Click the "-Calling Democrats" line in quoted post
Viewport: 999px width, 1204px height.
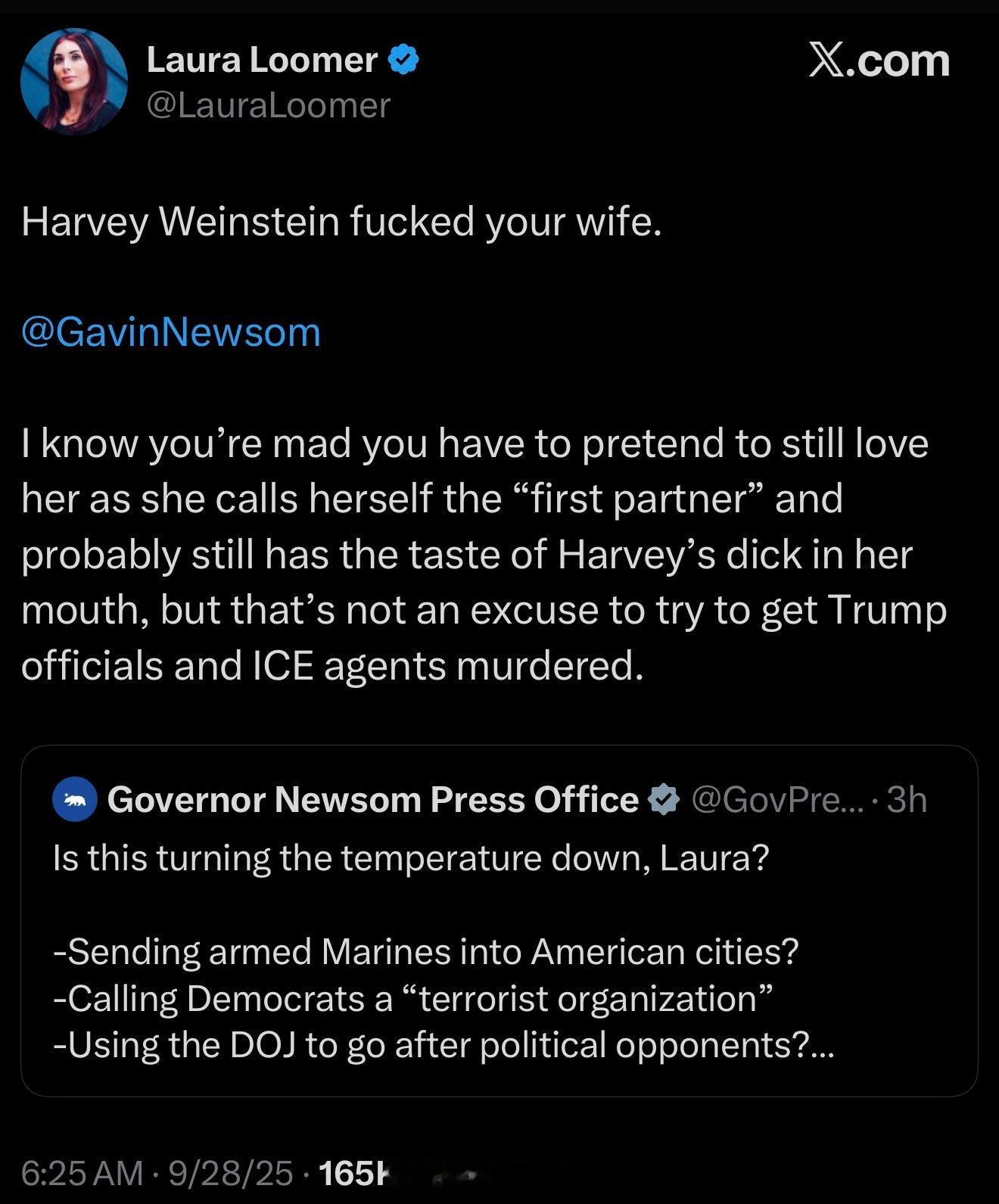click(x=413, y=998)
